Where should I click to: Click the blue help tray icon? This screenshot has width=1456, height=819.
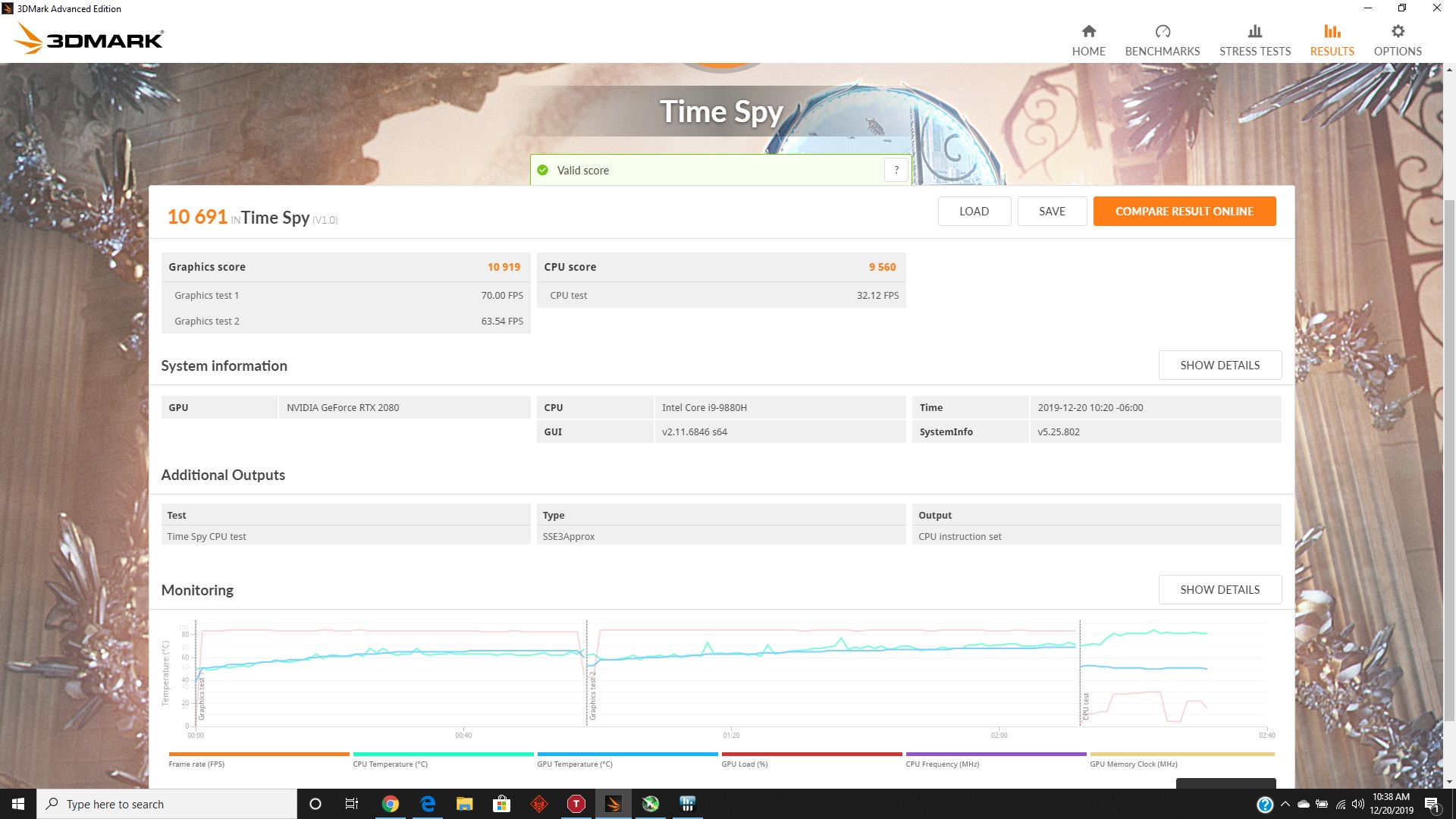click(1264, 805)
